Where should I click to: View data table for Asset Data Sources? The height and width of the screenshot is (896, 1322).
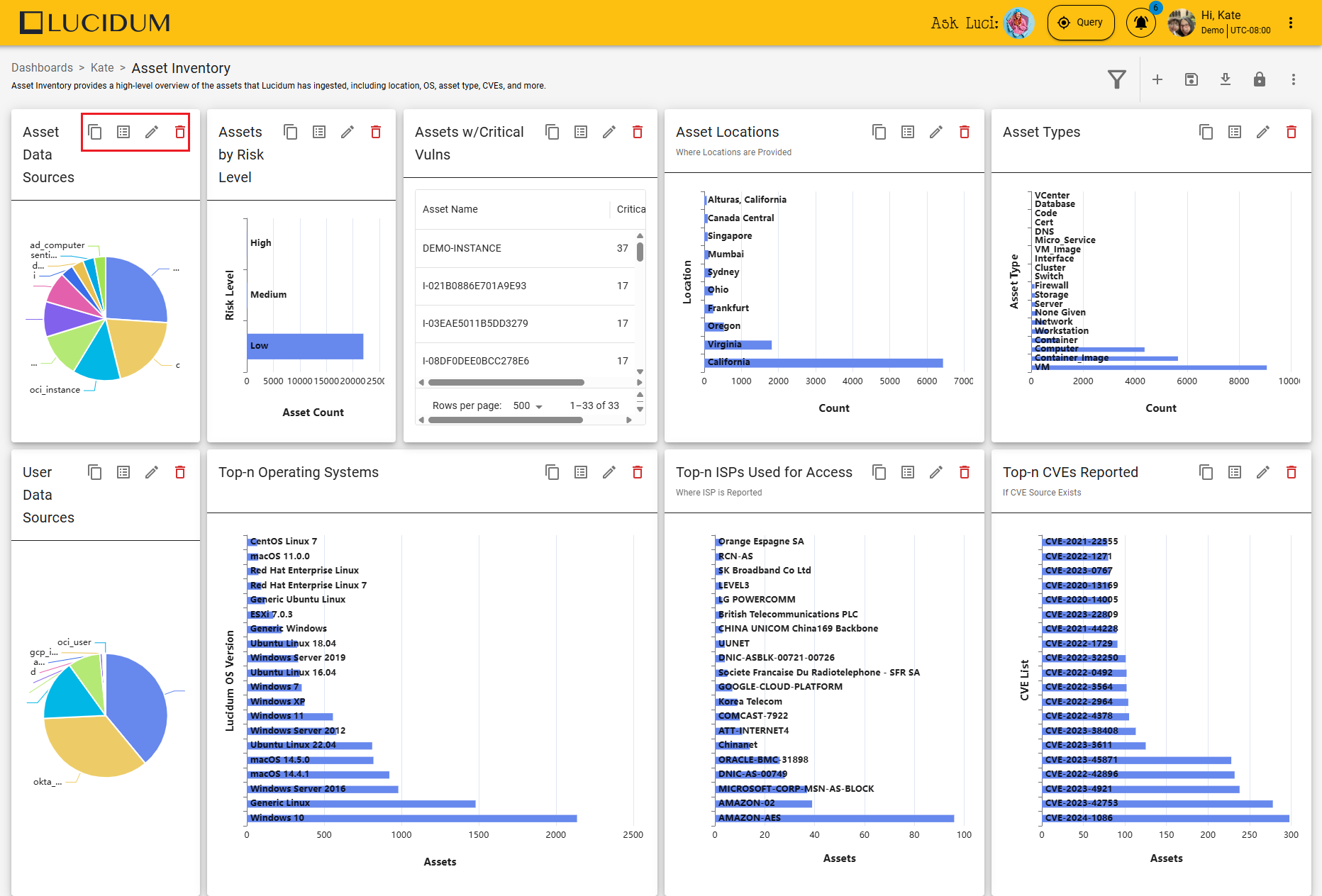[x=123, y=132]
